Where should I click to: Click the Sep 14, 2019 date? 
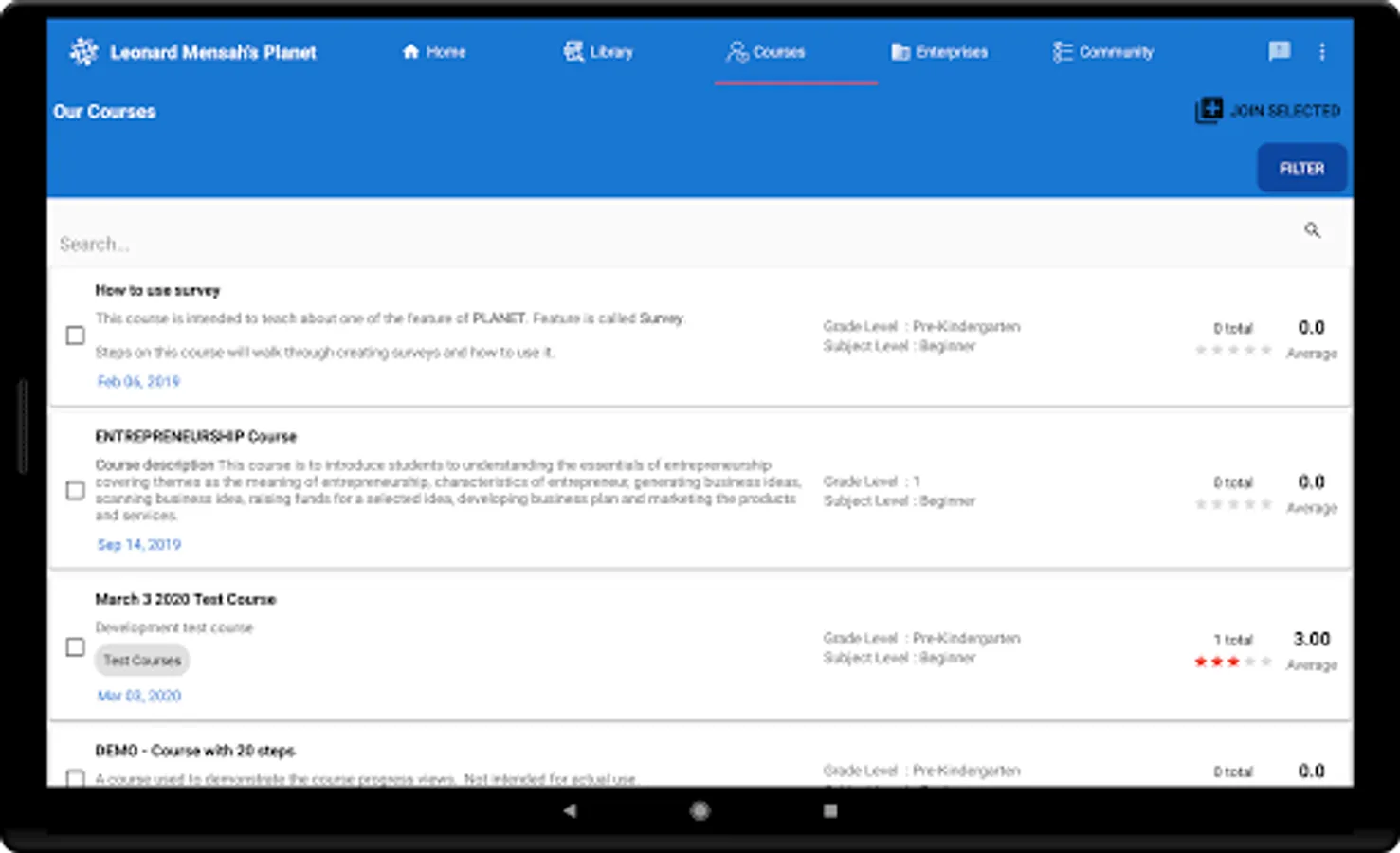coord(138,544)
